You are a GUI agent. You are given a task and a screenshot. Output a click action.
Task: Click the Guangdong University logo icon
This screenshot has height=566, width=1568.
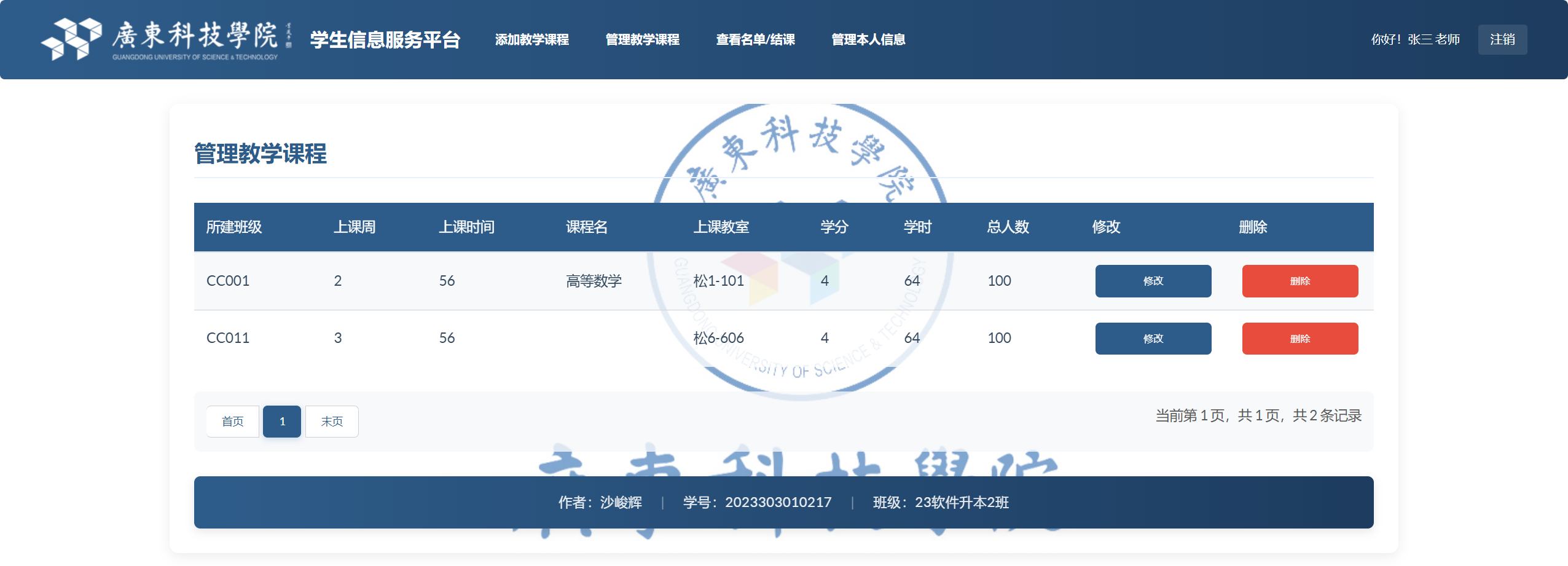(x=71, y=39)
